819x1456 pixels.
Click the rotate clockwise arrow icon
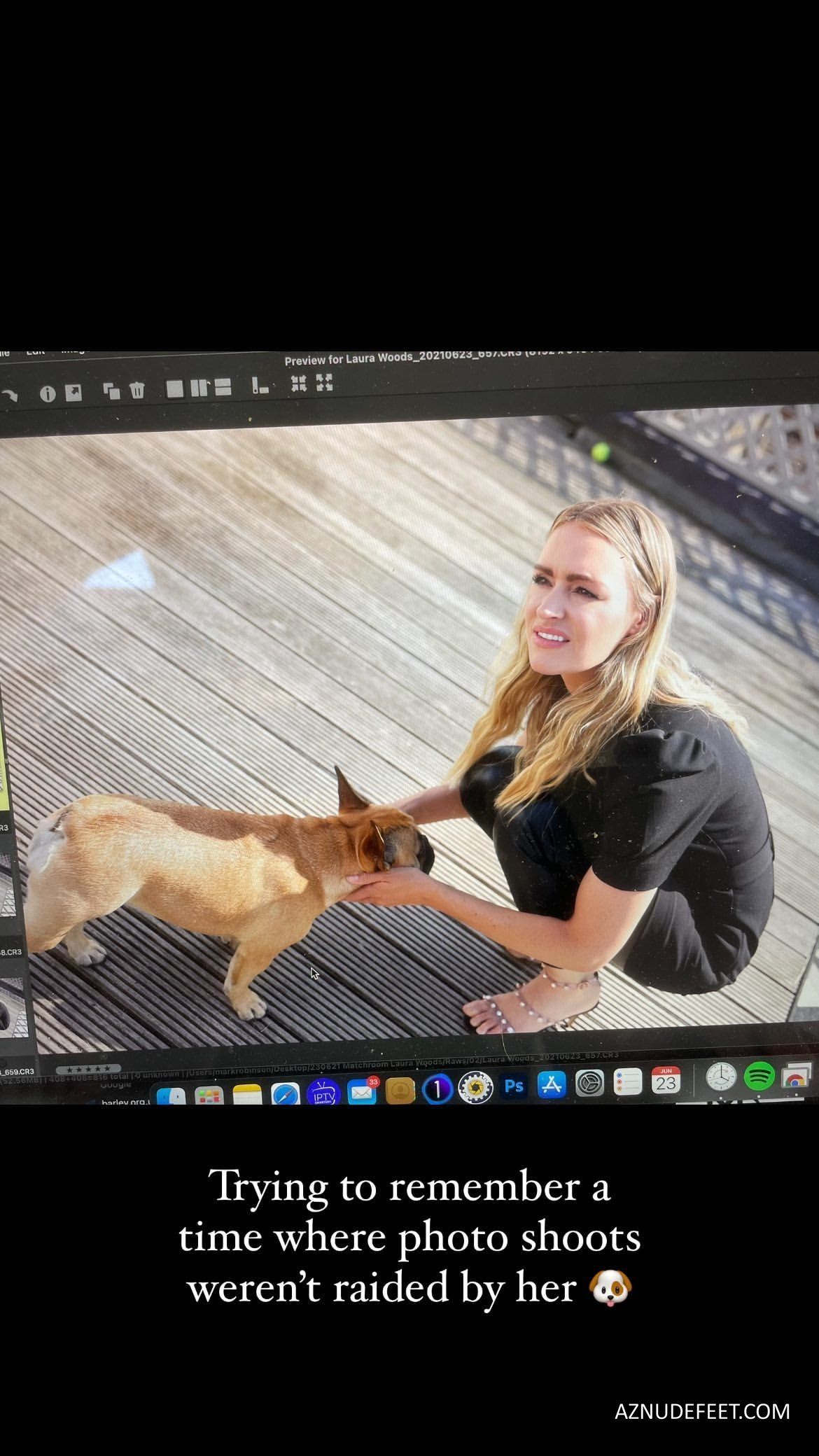[8, 395]
